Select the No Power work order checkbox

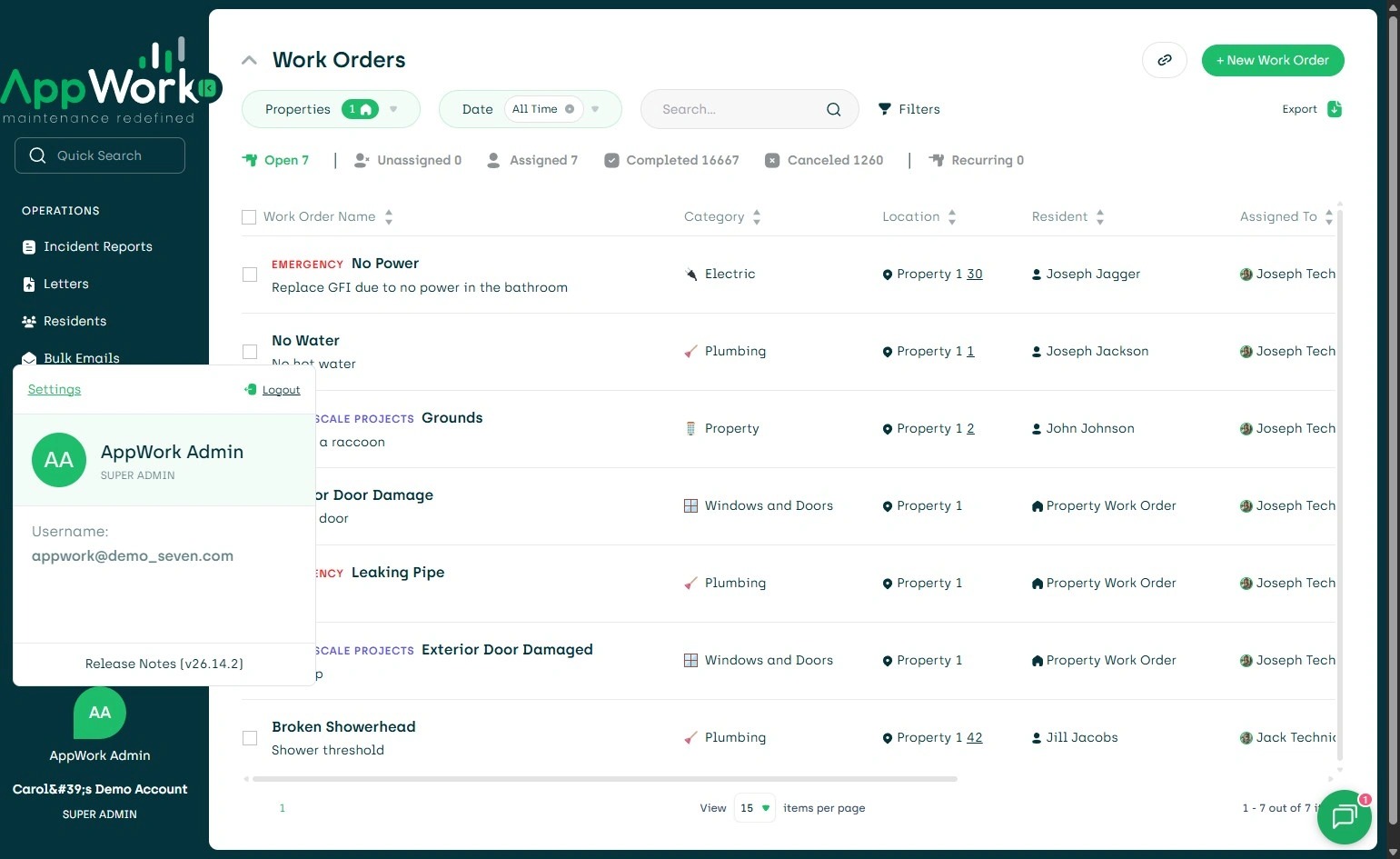click(250, 275)
